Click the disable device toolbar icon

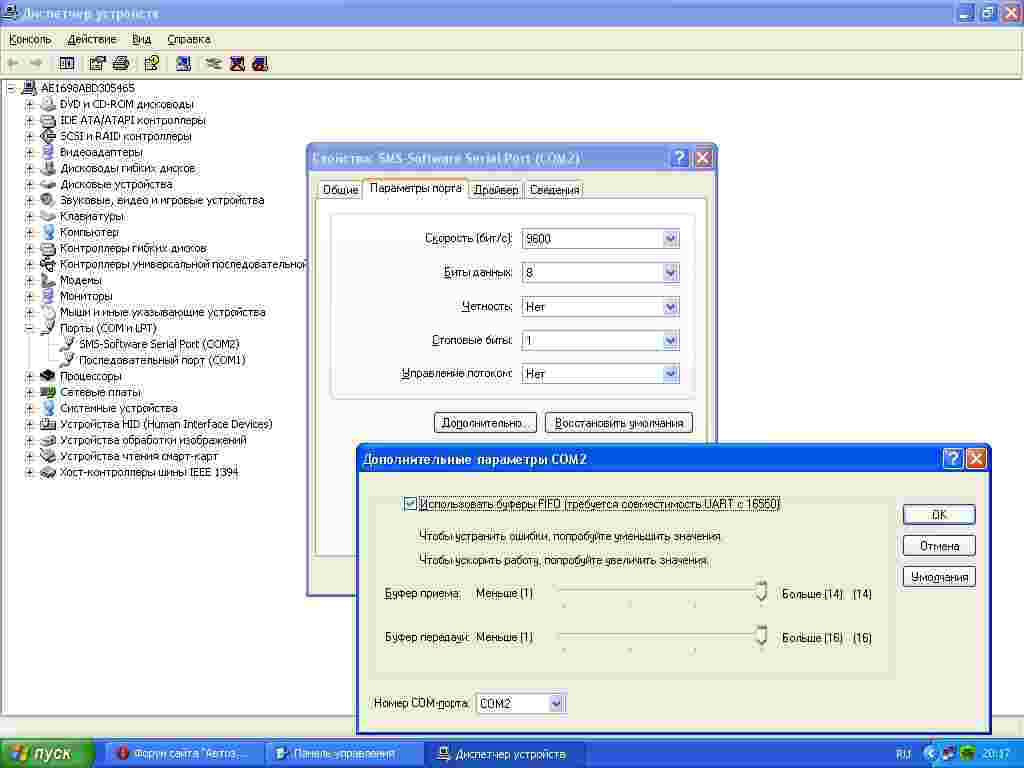261,63
